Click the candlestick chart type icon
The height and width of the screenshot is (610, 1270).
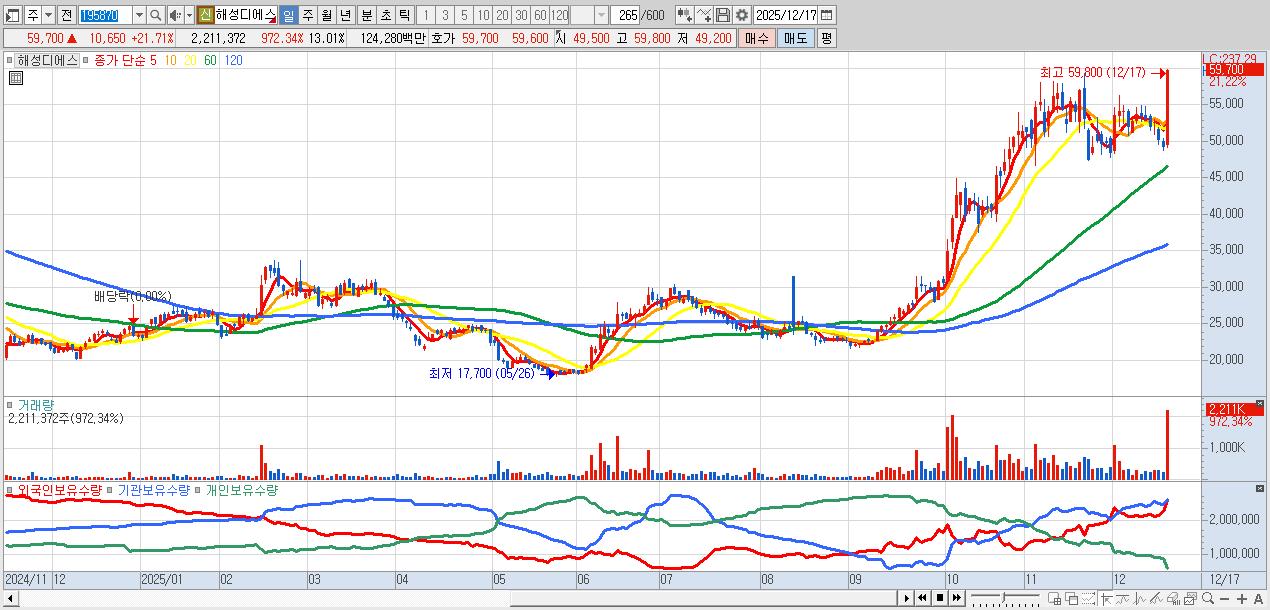click(684, 15)
